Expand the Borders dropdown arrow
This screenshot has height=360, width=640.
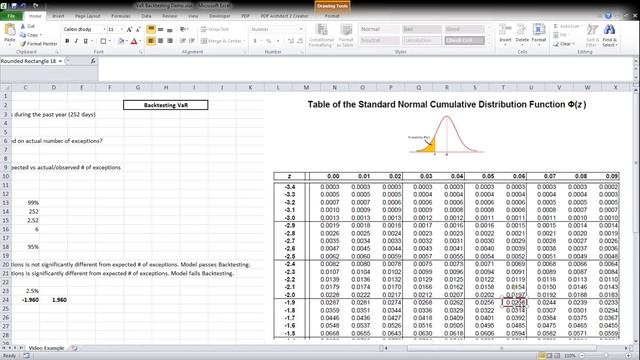click(110, 41)
